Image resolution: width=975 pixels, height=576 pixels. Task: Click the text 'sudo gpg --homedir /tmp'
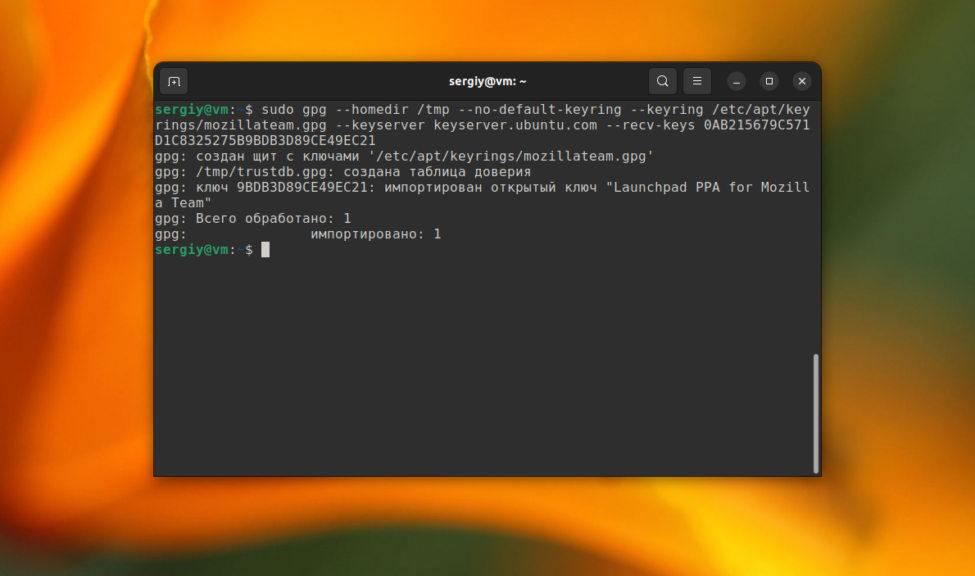click(355, 109)
